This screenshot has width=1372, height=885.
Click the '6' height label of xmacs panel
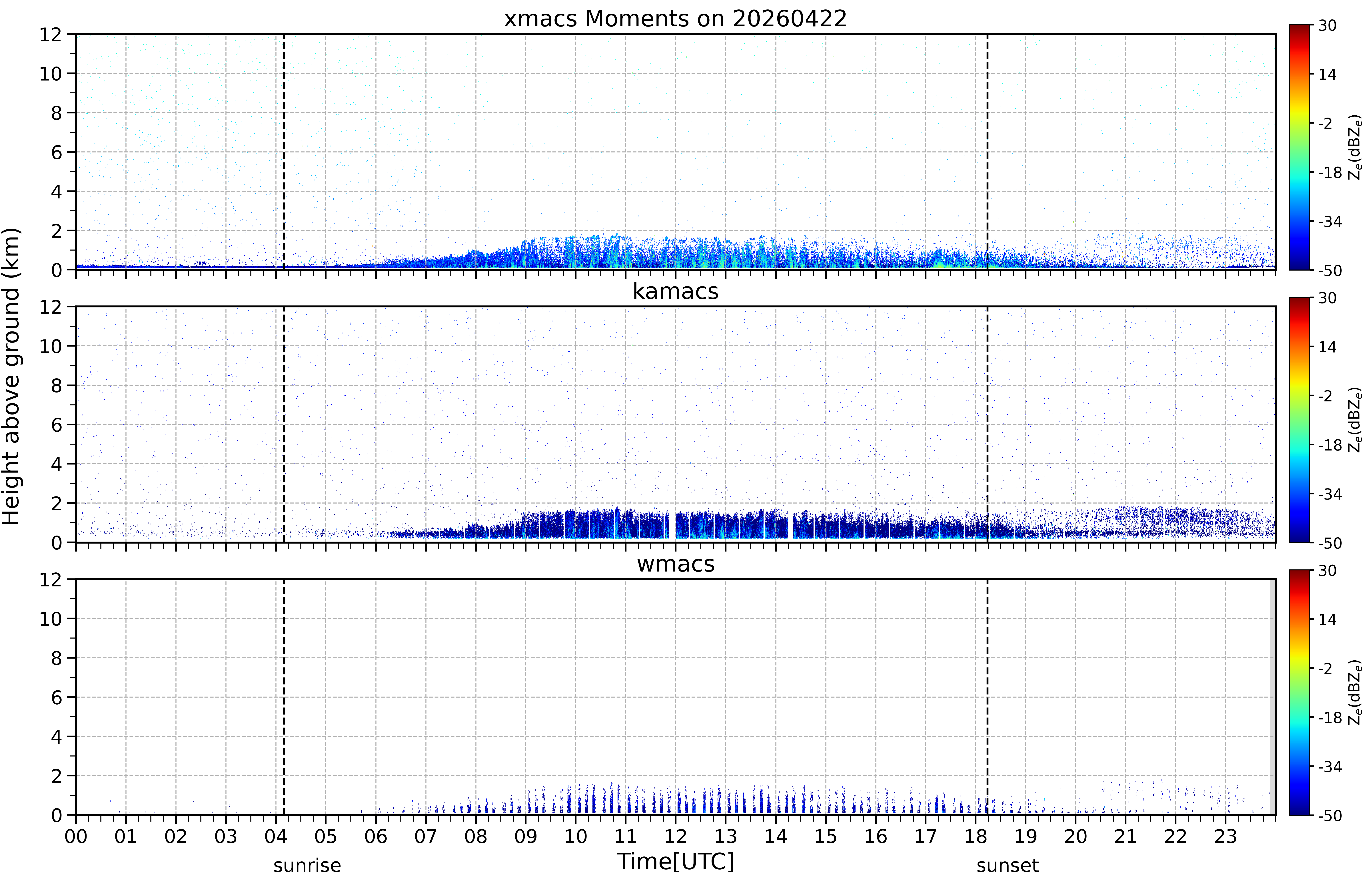pos(56,152)
